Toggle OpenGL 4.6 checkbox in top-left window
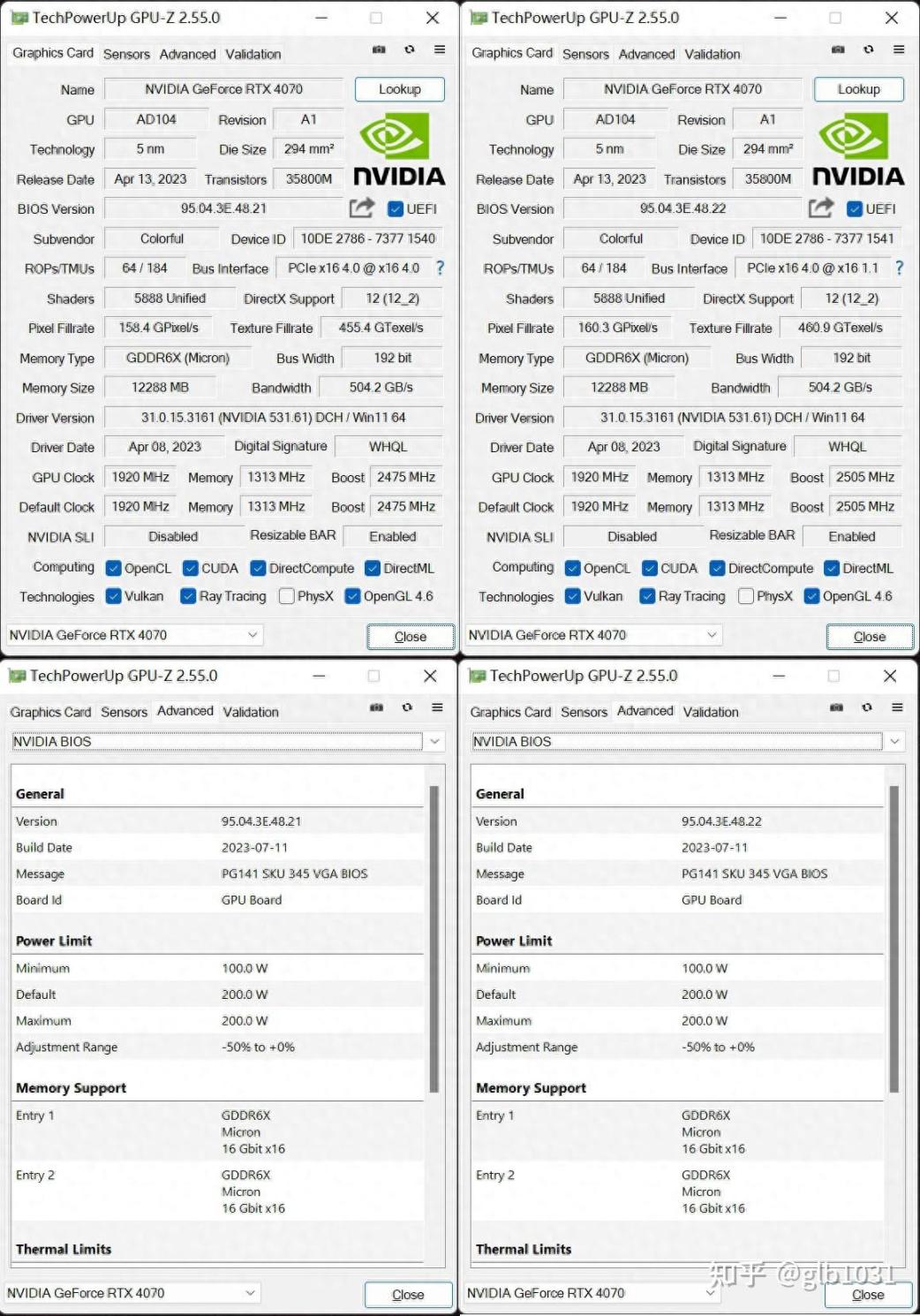Viewport: 920px width, 1316px height. pyautogui.click(x=352, y=596)
